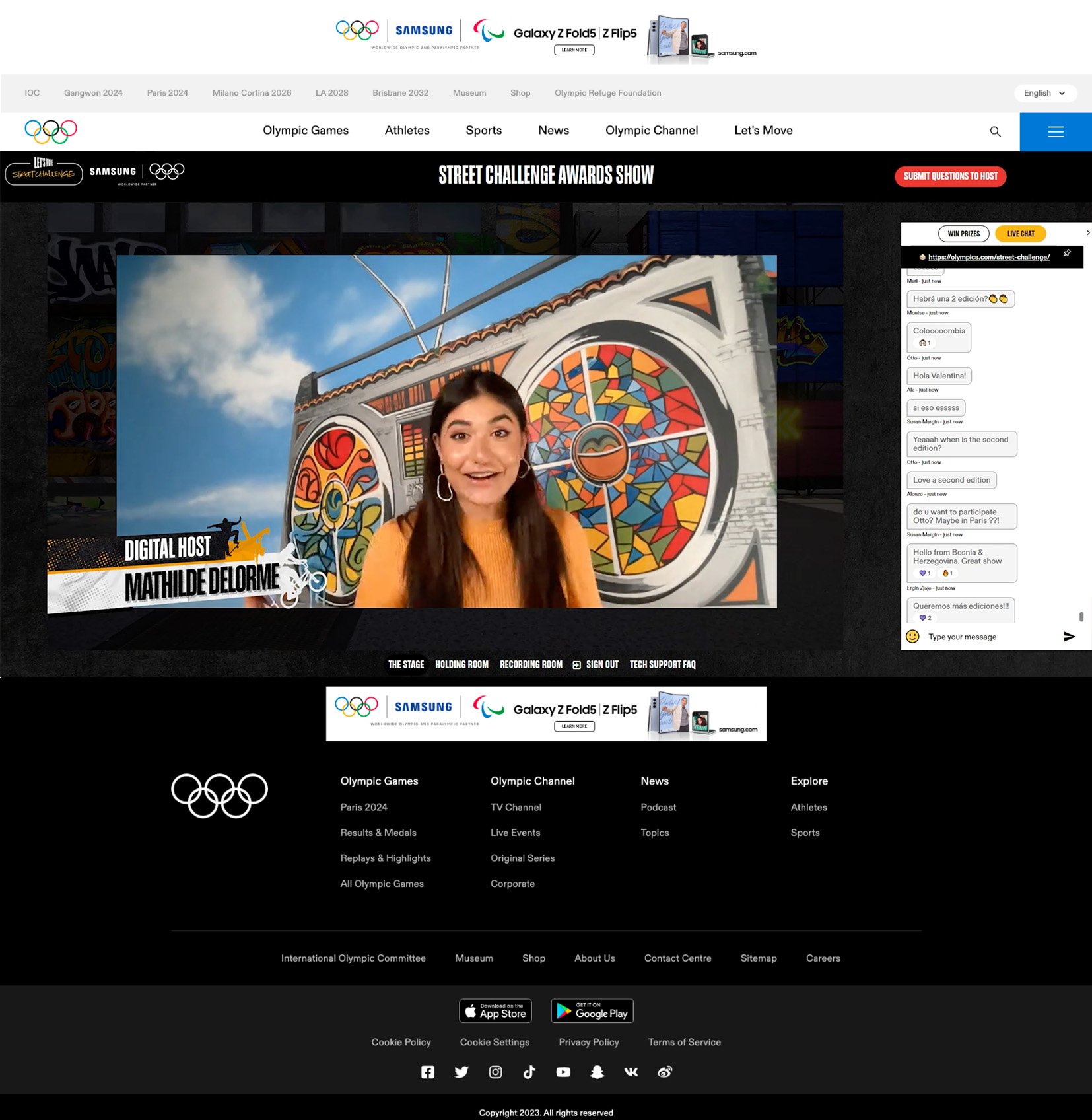Open the YouTube social icon
Viewport: 1092px width, 1120px height.
pos(563,1072)
